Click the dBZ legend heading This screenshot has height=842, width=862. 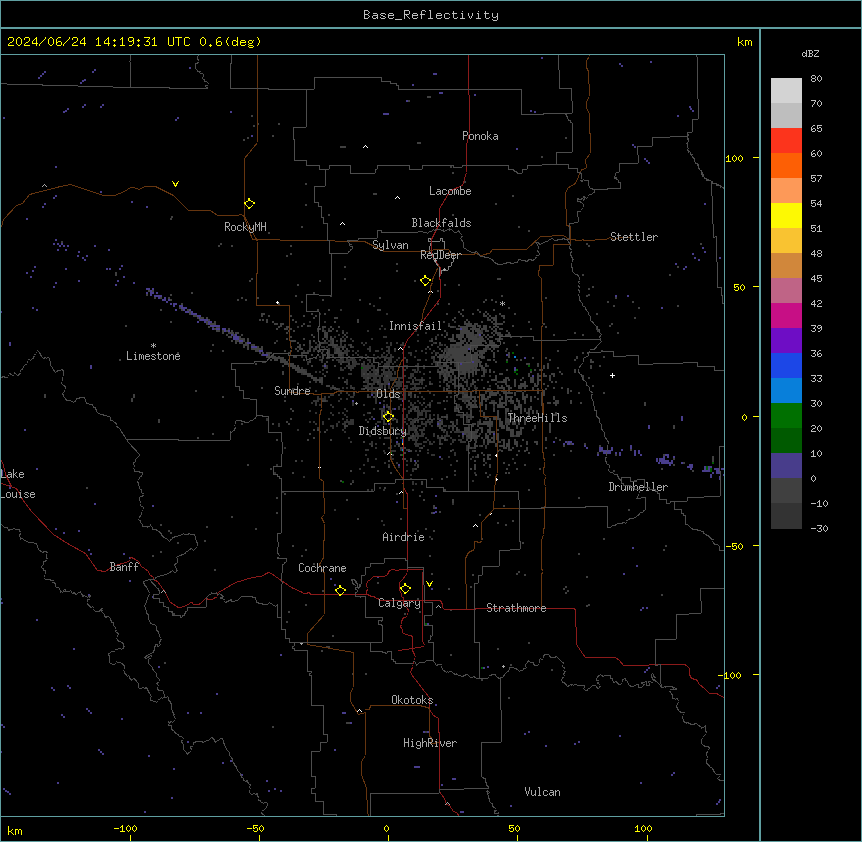[810, 53]
